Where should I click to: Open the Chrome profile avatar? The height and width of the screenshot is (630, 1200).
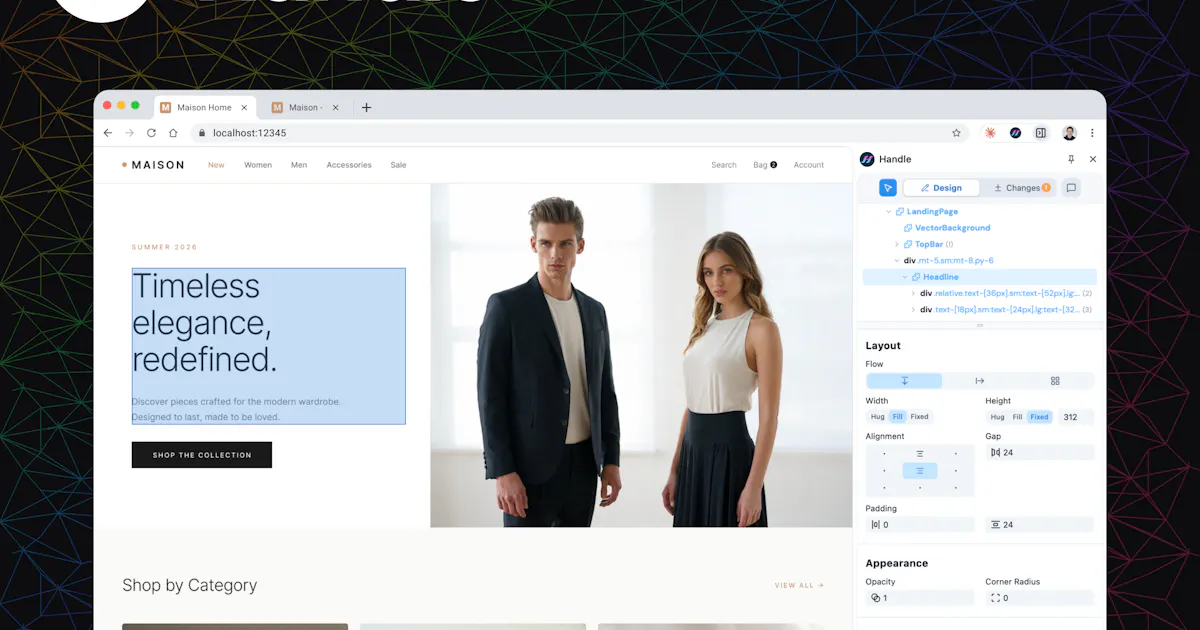tap(1069, 133)
